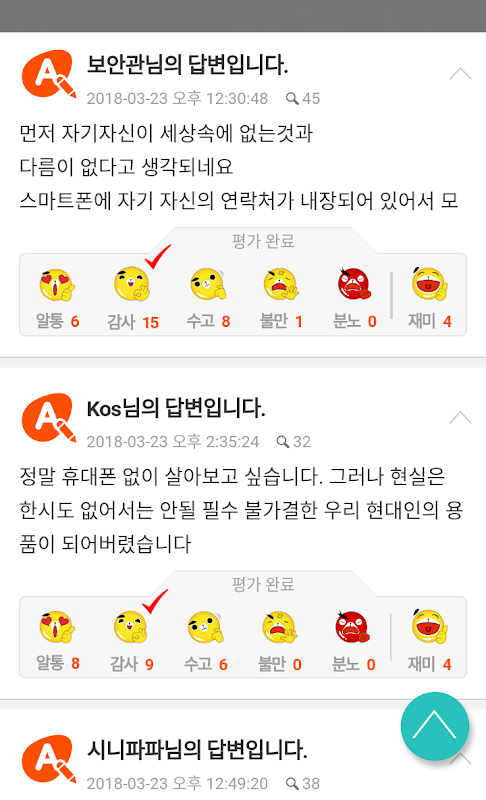Collapse 시니파파's answer with chevron arrow

462,759
